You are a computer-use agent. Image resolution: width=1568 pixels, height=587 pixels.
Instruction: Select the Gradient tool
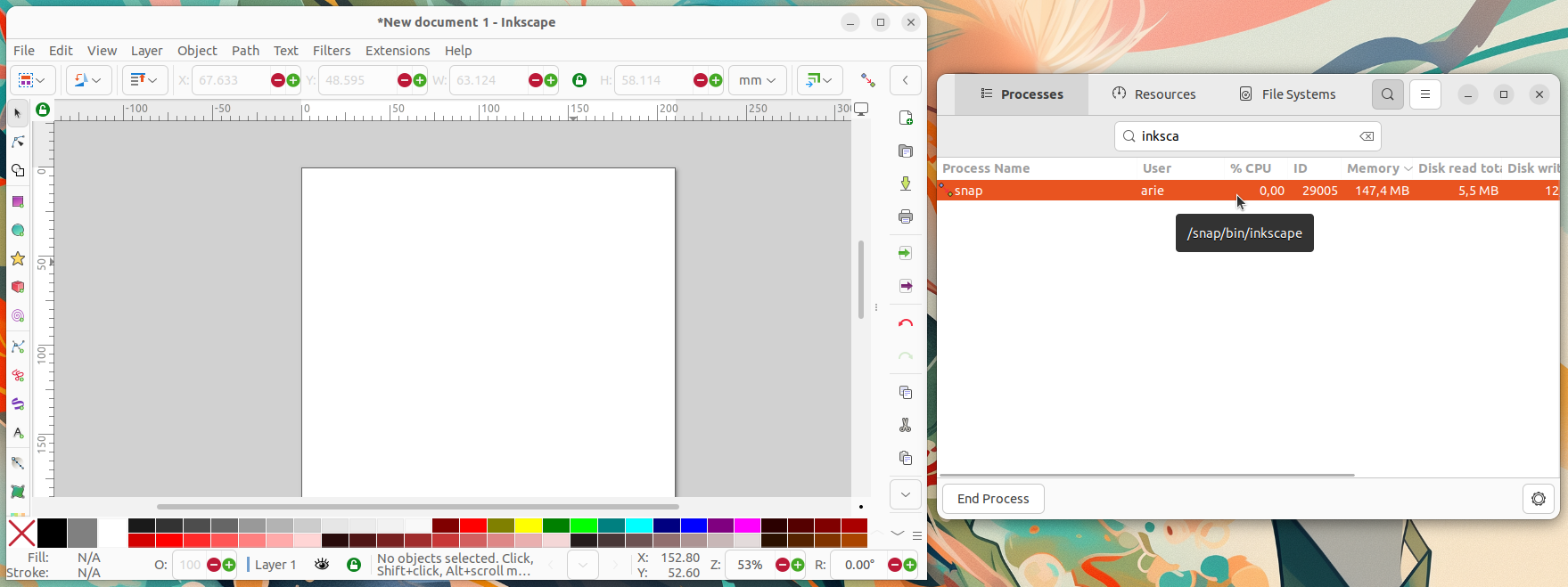click(x=18, y=463)
